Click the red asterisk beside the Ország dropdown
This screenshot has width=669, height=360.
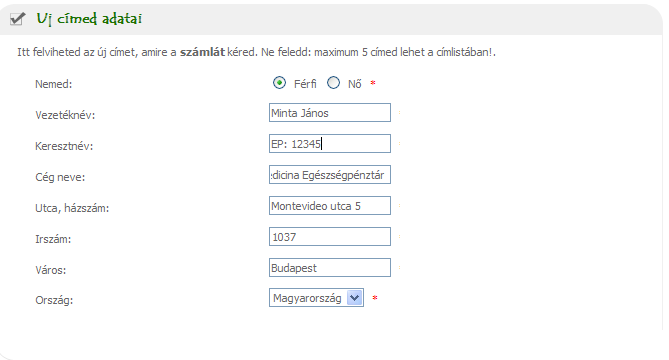click(375, 298)
